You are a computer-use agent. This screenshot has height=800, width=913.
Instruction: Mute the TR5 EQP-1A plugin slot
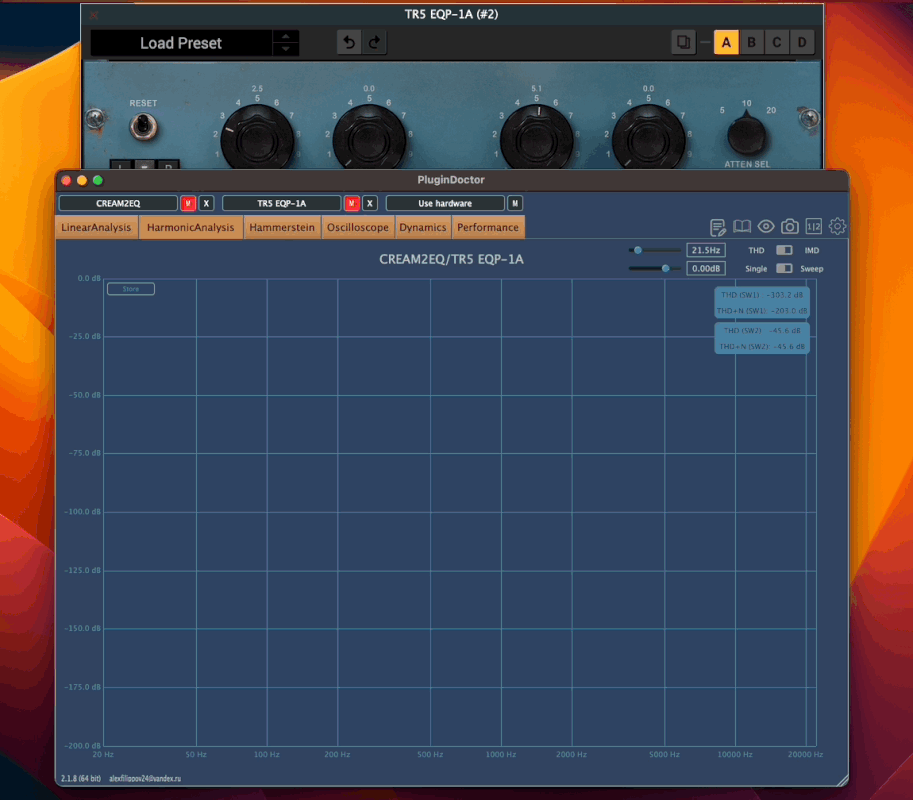(351, 203)
